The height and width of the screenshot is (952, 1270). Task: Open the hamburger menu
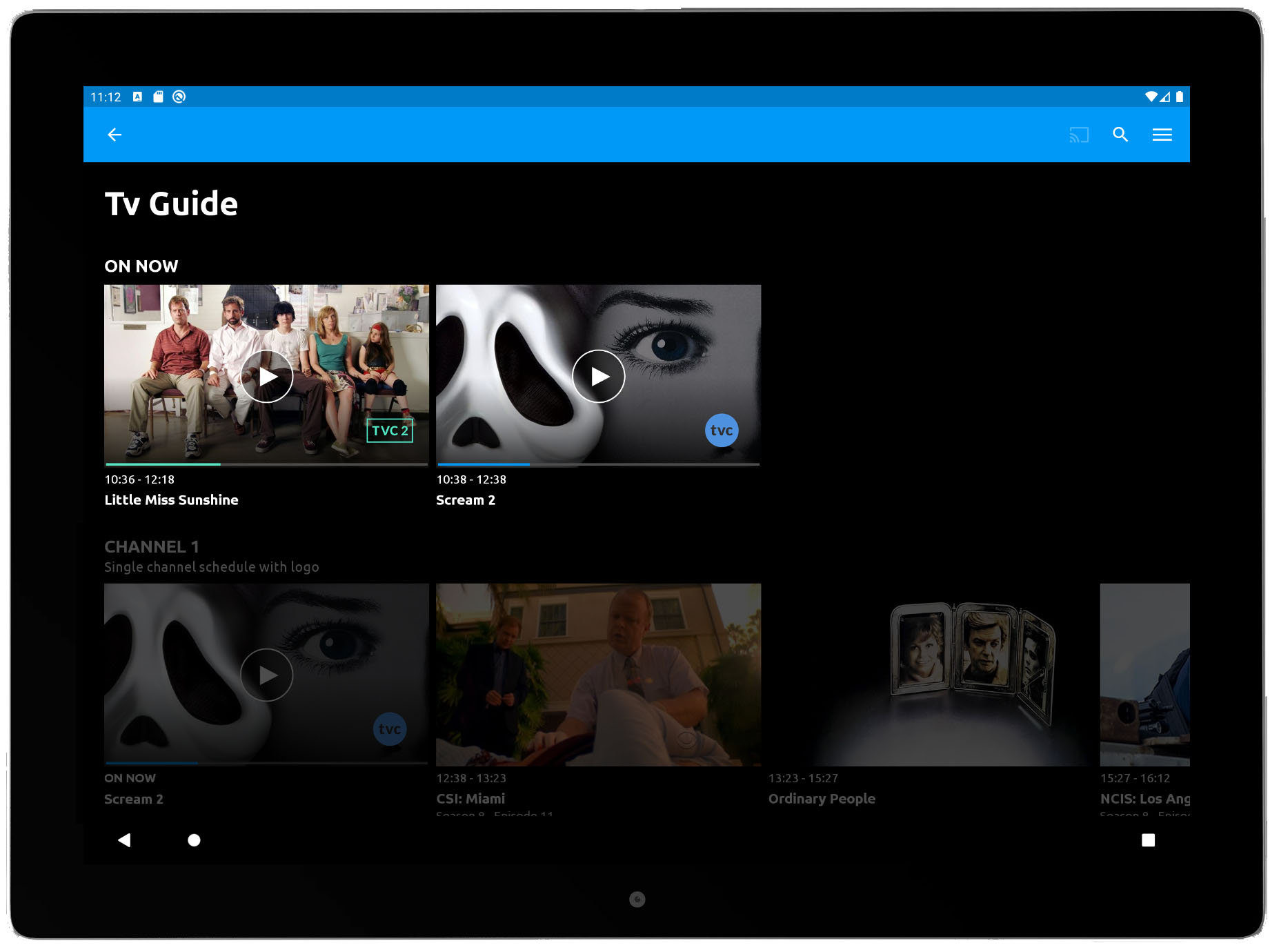pos(1162,135)
